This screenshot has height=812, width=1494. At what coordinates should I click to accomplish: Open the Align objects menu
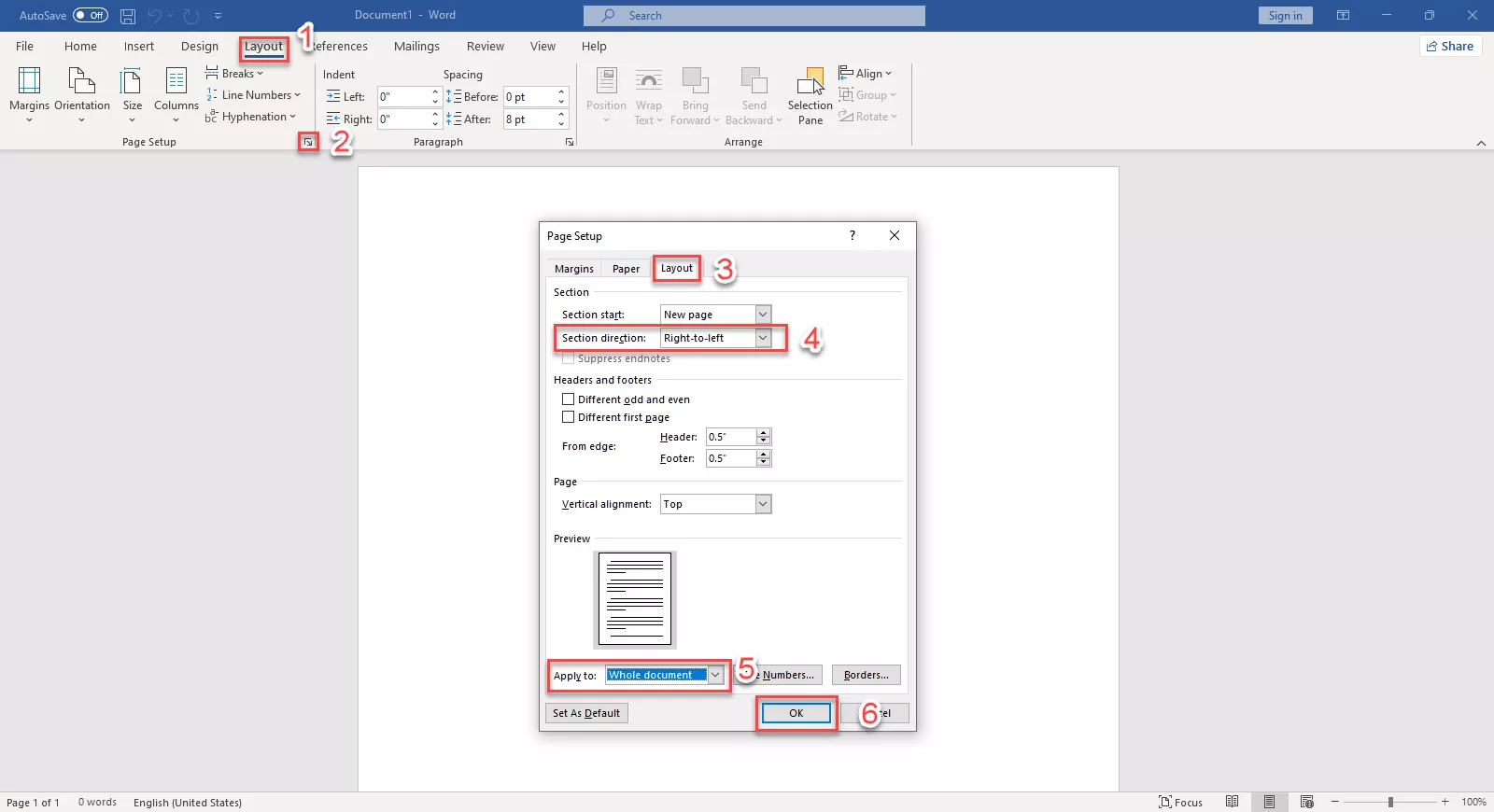click(866, 74)
